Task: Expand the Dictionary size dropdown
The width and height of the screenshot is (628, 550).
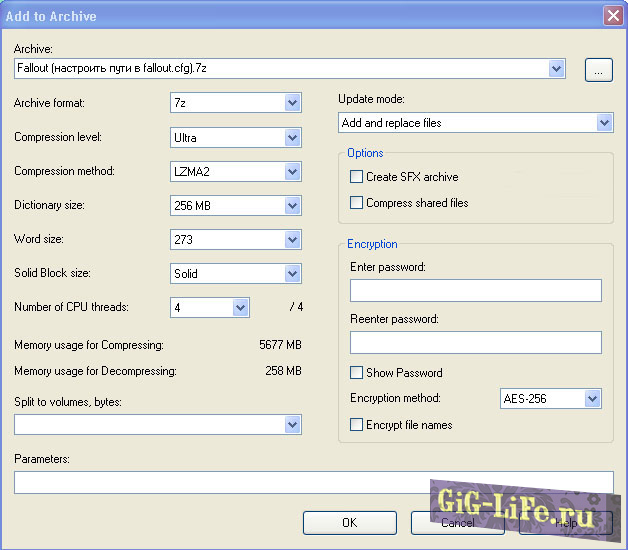Action: click(x=292, y=205)
